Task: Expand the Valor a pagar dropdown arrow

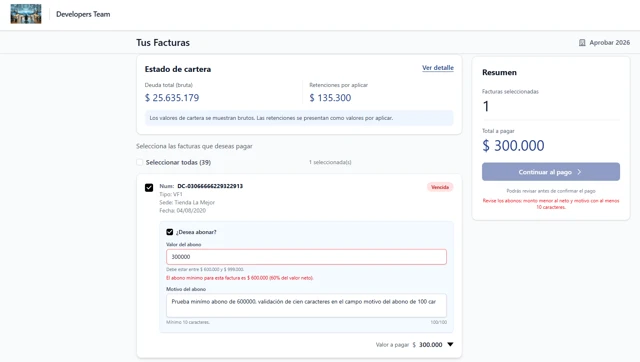Action: point(450,344)
